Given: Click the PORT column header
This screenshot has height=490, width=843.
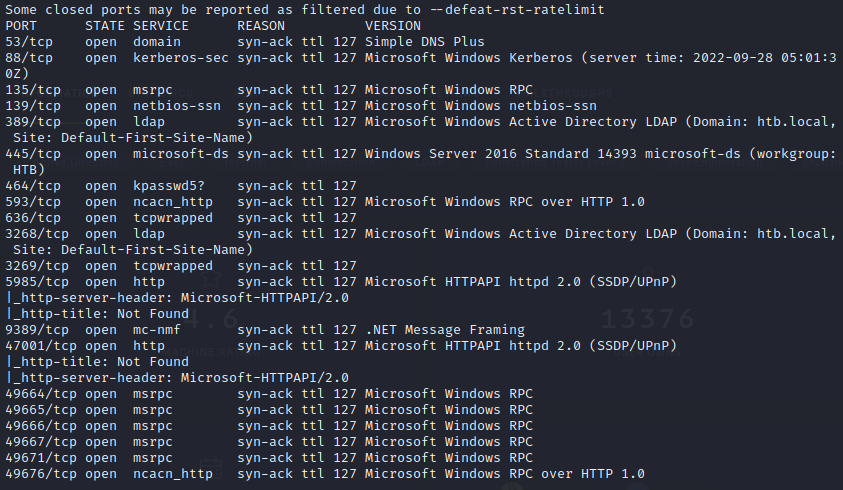Looking at the screenshot, I should point(21,26).
